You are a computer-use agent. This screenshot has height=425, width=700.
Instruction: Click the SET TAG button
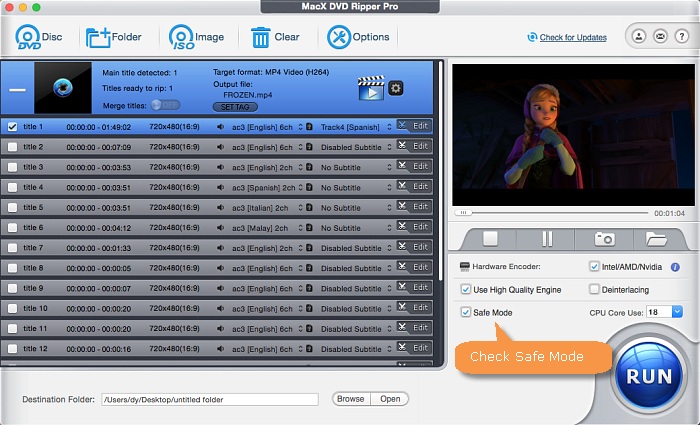[235, 107]
